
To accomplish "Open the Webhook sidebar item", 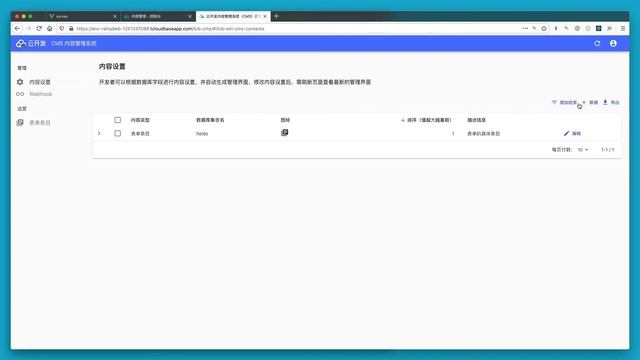I will pyautogui.click(x=40, y=94).
